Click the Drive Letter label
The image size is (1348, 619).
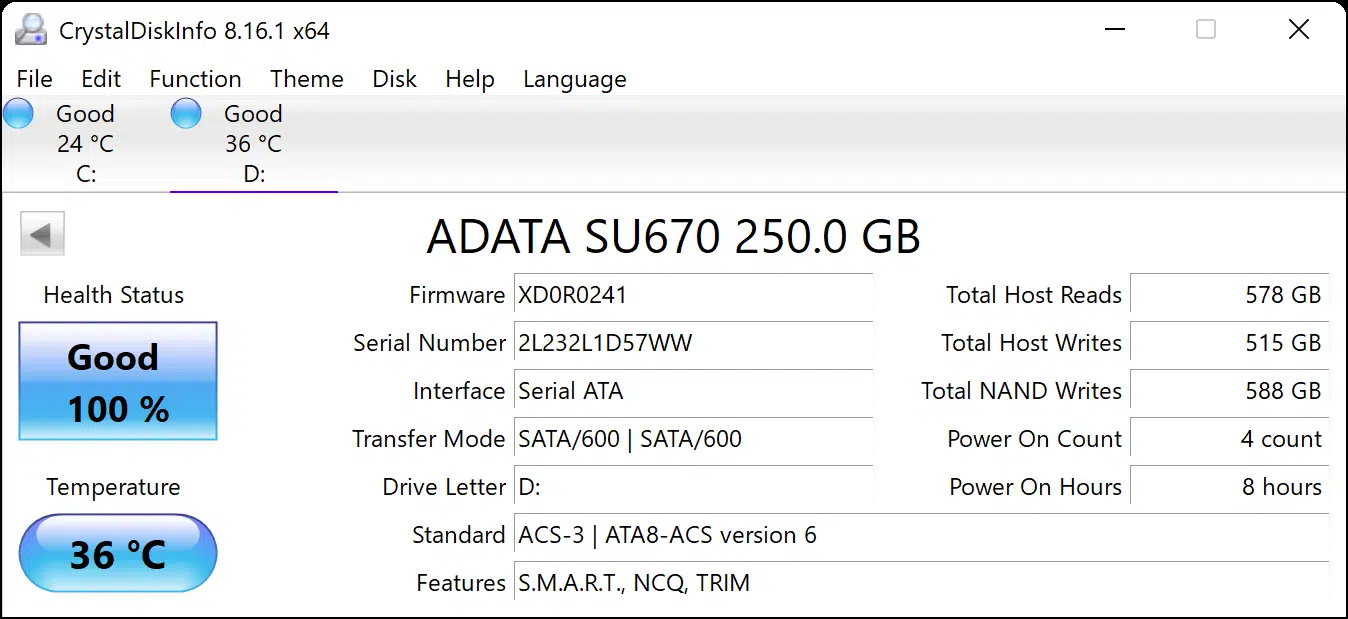point(444,487)
